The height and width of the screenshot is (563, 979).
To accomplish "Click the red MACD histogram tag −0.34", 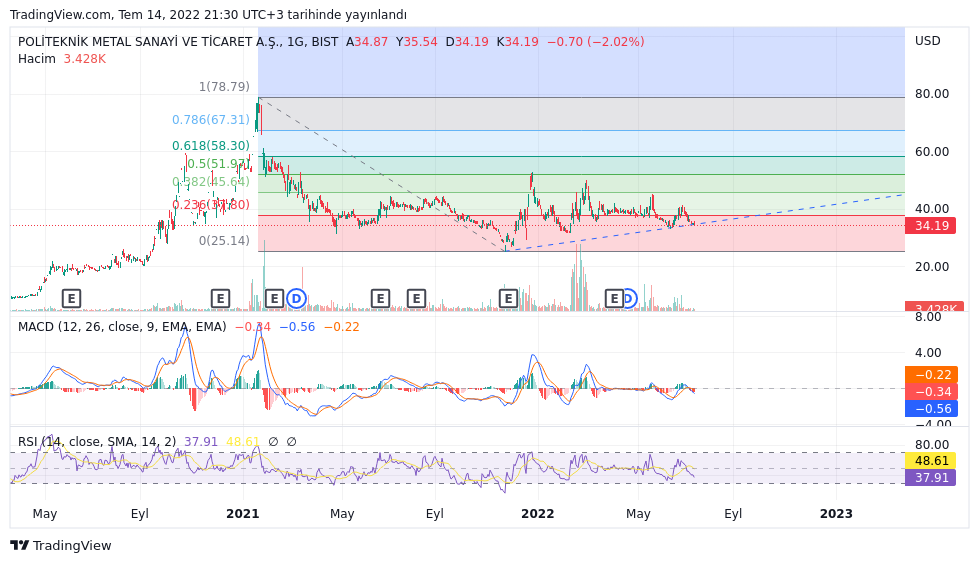I will (x=931, y=391).
